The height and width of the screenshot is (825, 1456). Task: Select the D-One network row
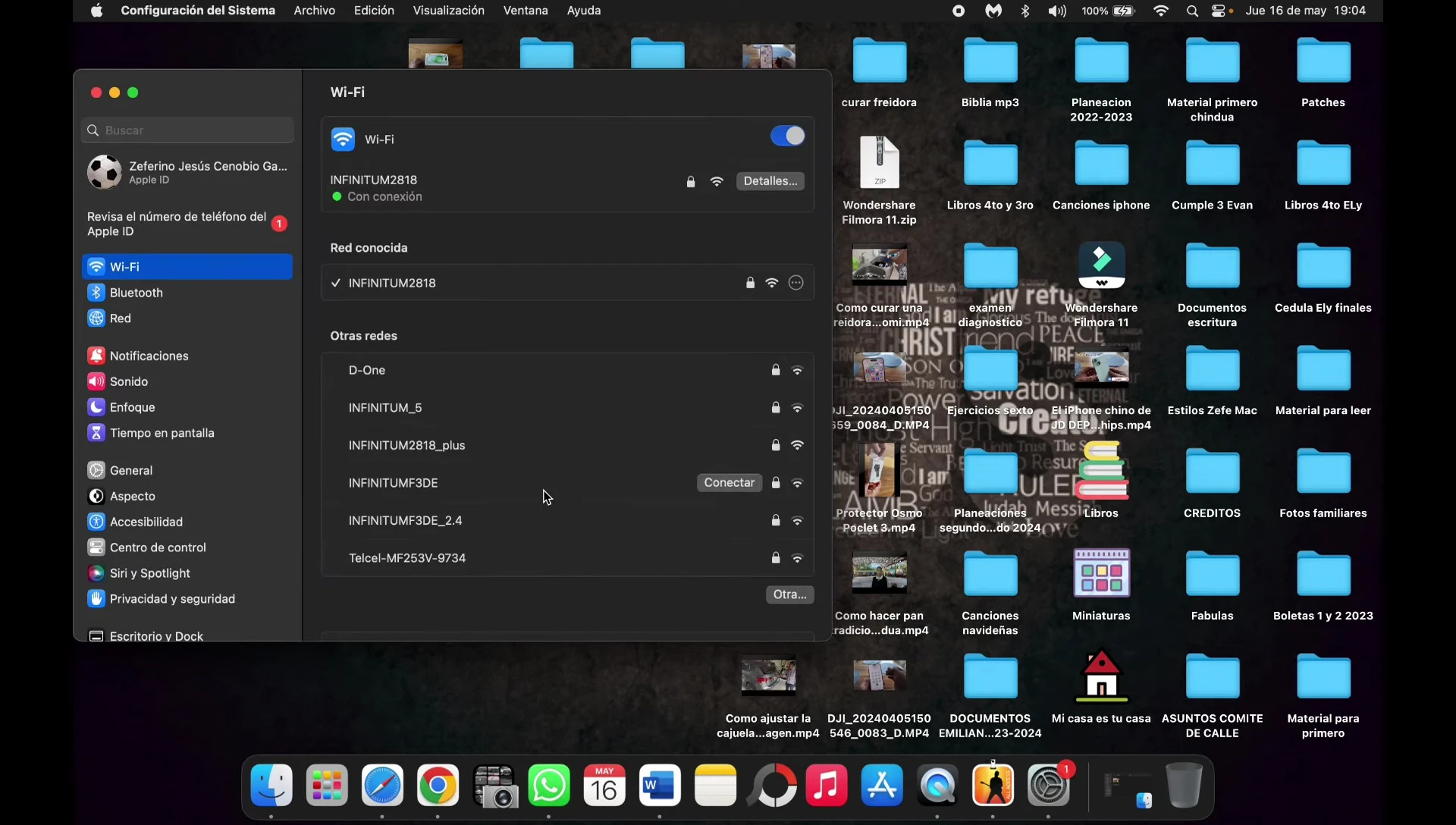(x=567, y=371)
